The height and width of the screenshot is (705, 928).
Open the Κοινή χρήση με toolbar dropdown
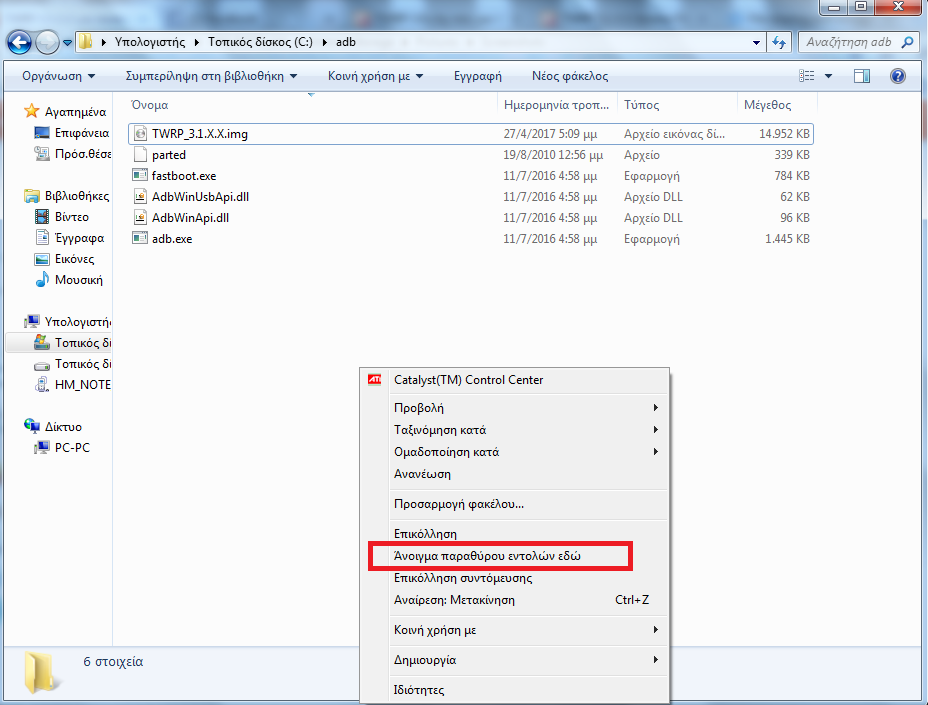(375, 76)
